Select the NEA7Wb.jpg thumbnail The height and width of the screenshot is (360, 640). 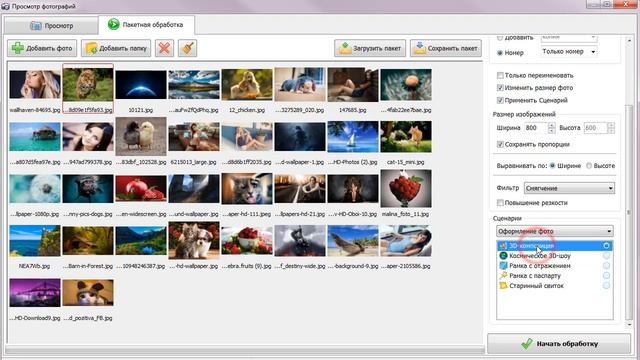(35, 241)
